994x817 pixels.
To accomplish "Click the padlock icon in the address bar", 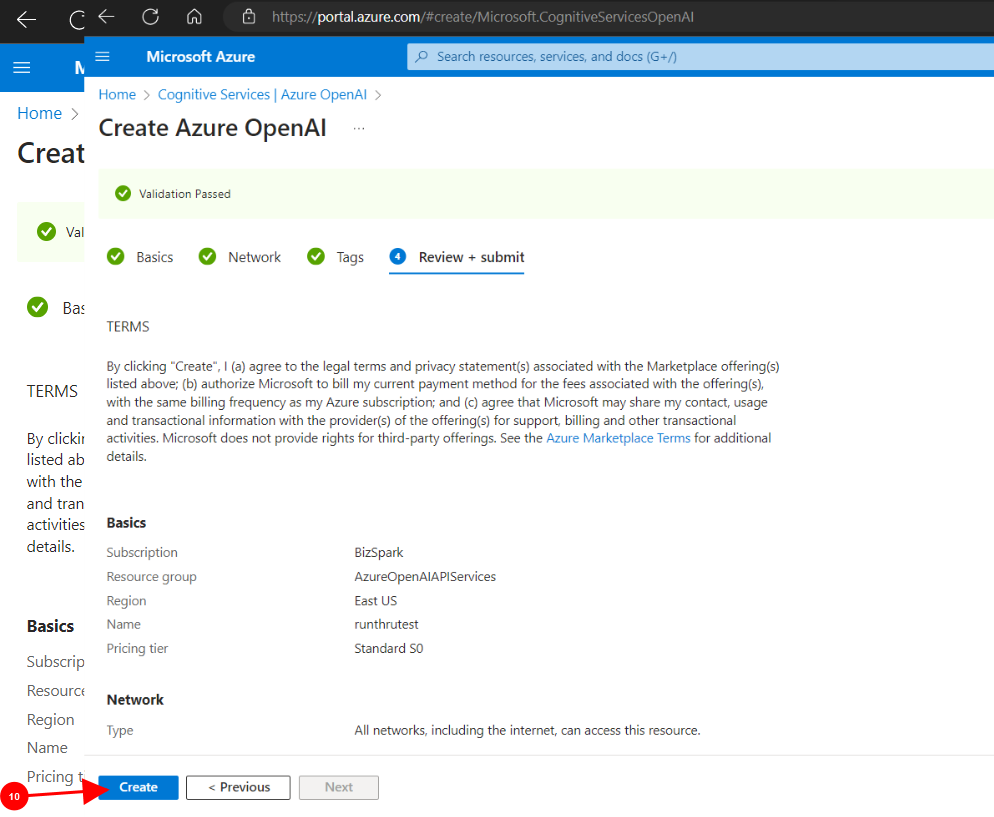I will [250, 17].
